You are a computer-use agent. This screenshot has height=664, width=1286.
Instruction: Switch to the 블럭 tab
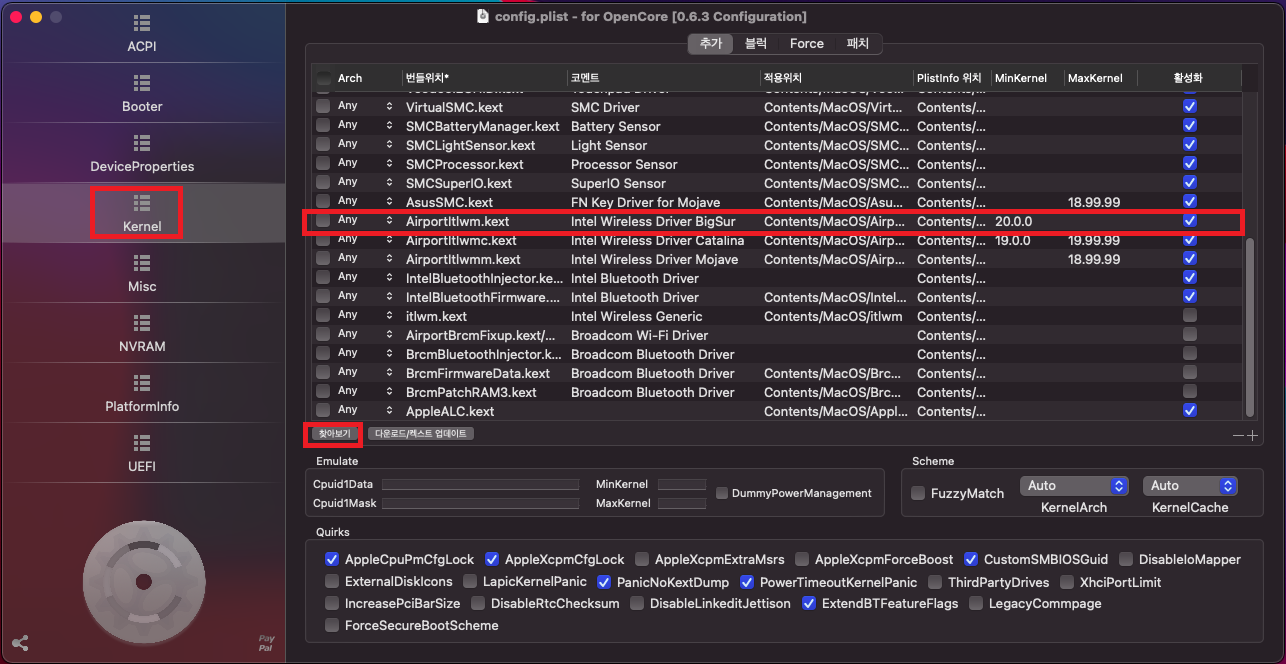(756, 43)
